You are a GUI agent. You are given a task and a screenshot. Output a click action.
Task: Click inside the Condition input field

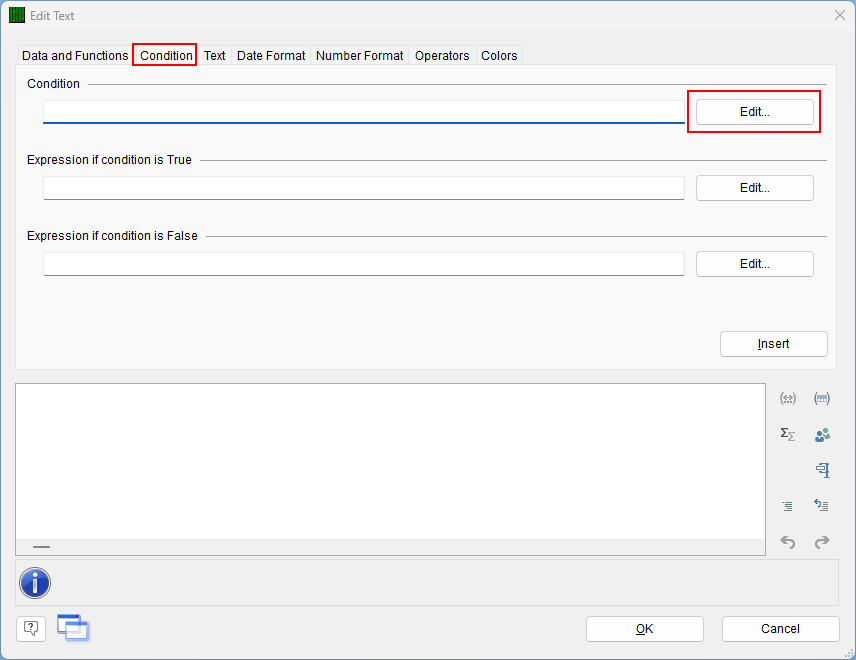(360, 112)
